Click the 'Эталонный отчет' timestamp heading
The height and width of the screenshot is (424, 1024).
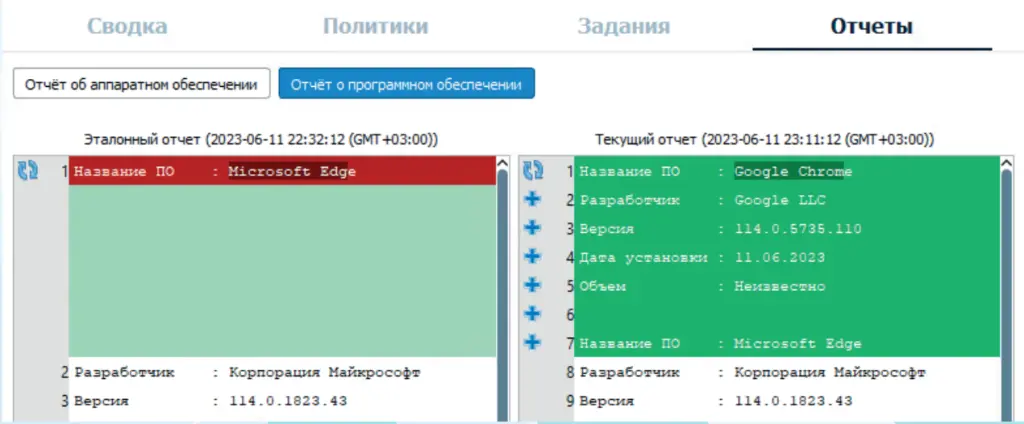point(261,139)
